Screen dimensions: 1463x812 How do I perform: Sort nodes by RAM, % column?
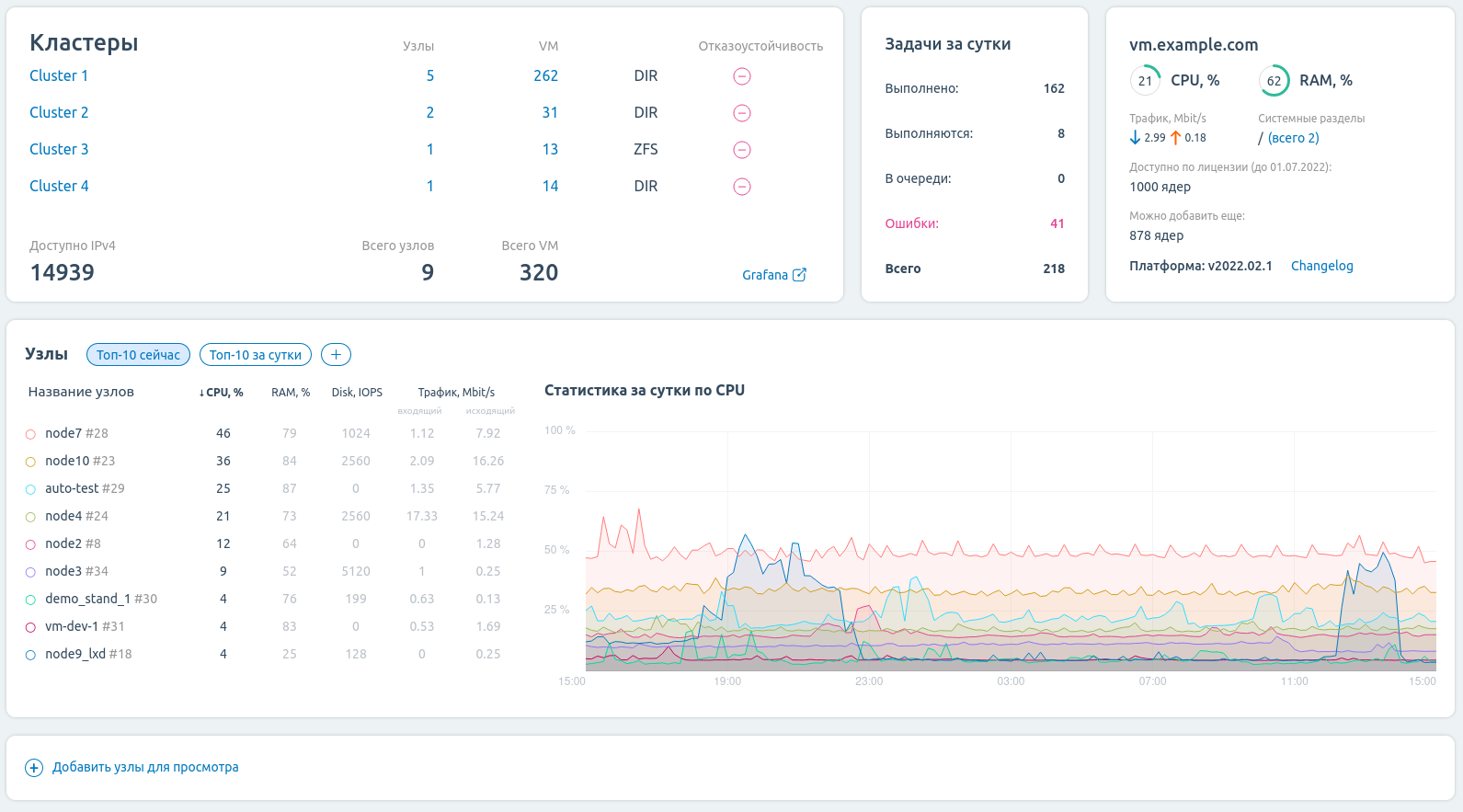click(x=291, y=393)
